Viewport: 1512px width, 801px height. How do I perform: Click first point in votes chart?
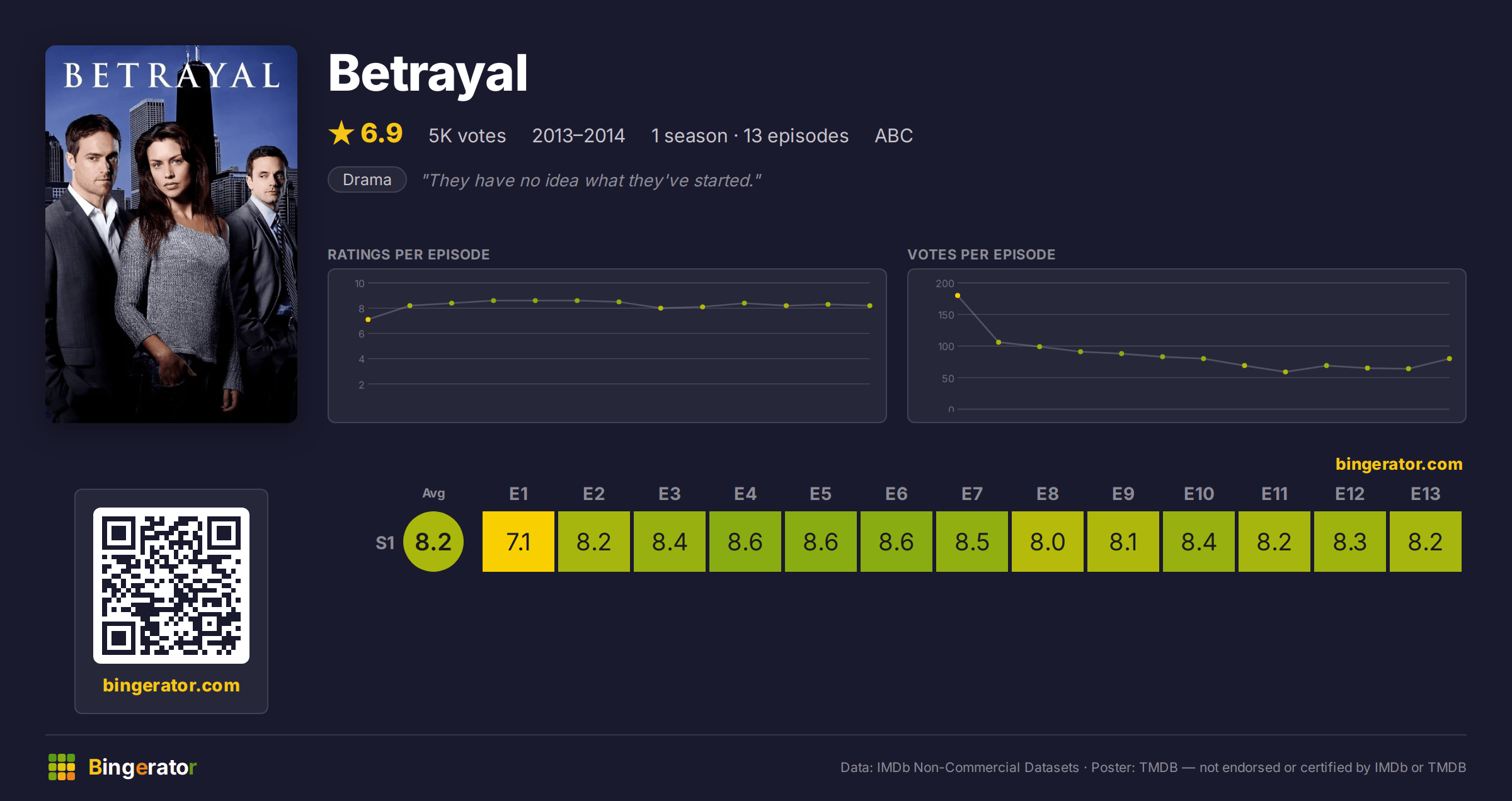coord(958,295)
